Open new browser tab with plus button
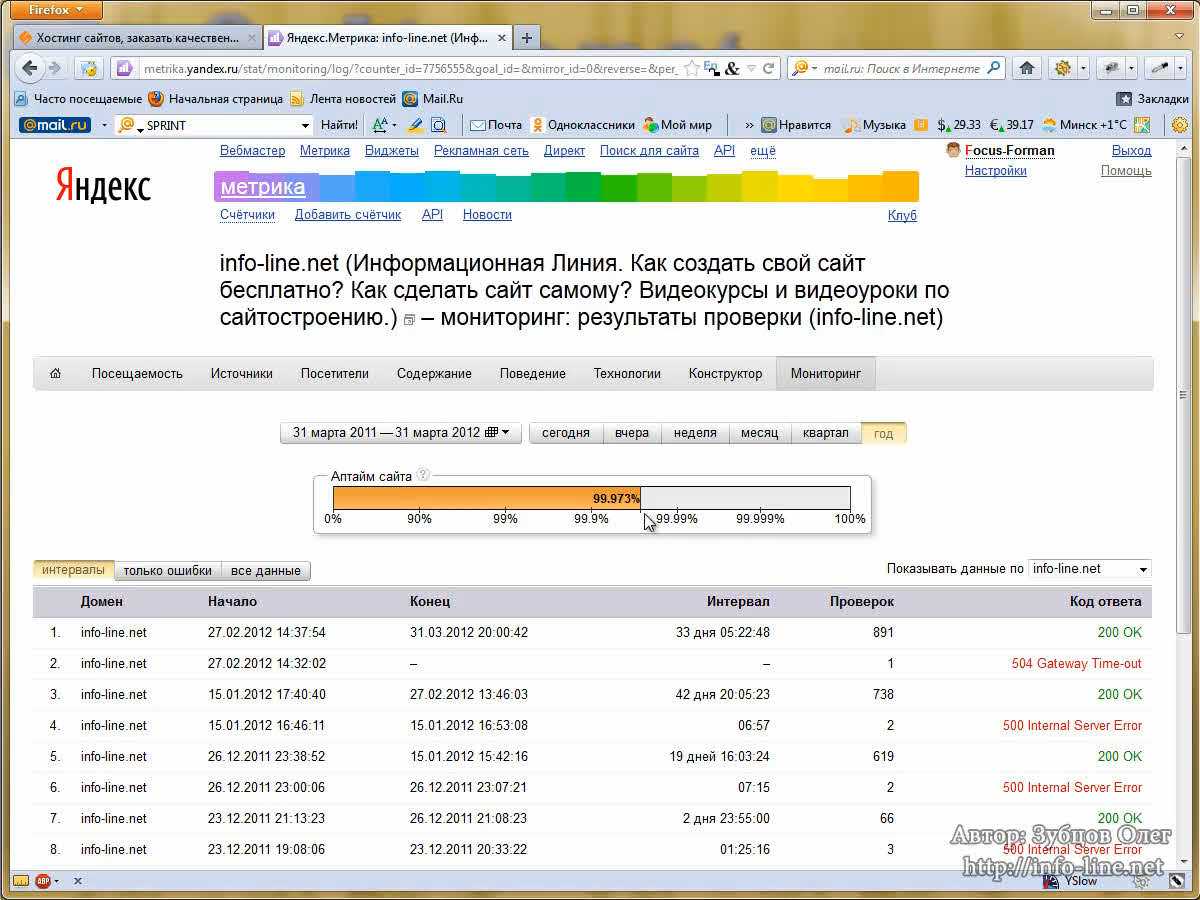Screen dimensions: 1200x900 [x=526, y=38]
